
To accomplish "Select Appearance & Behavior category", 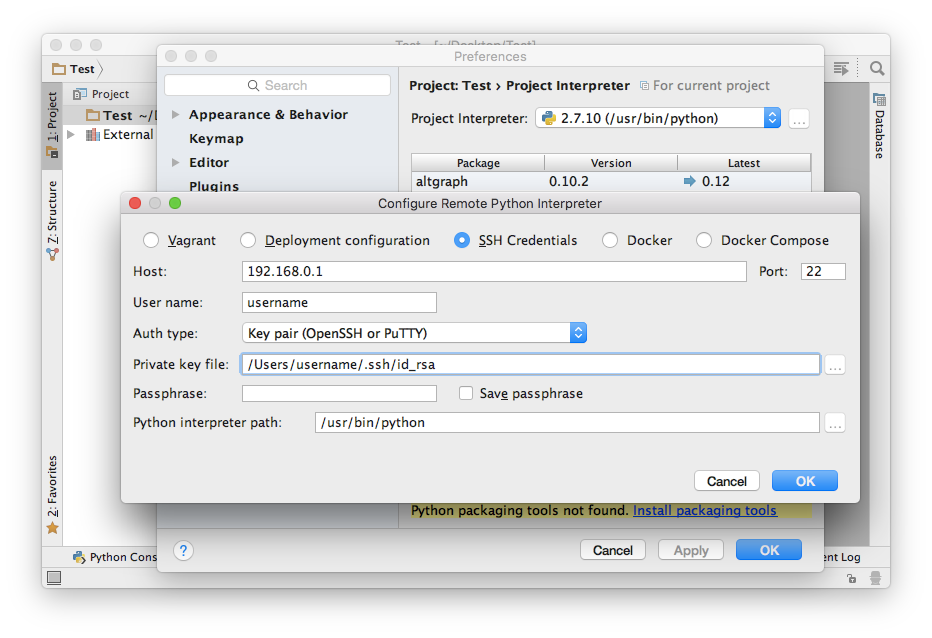I will click(x=268, y=114).
